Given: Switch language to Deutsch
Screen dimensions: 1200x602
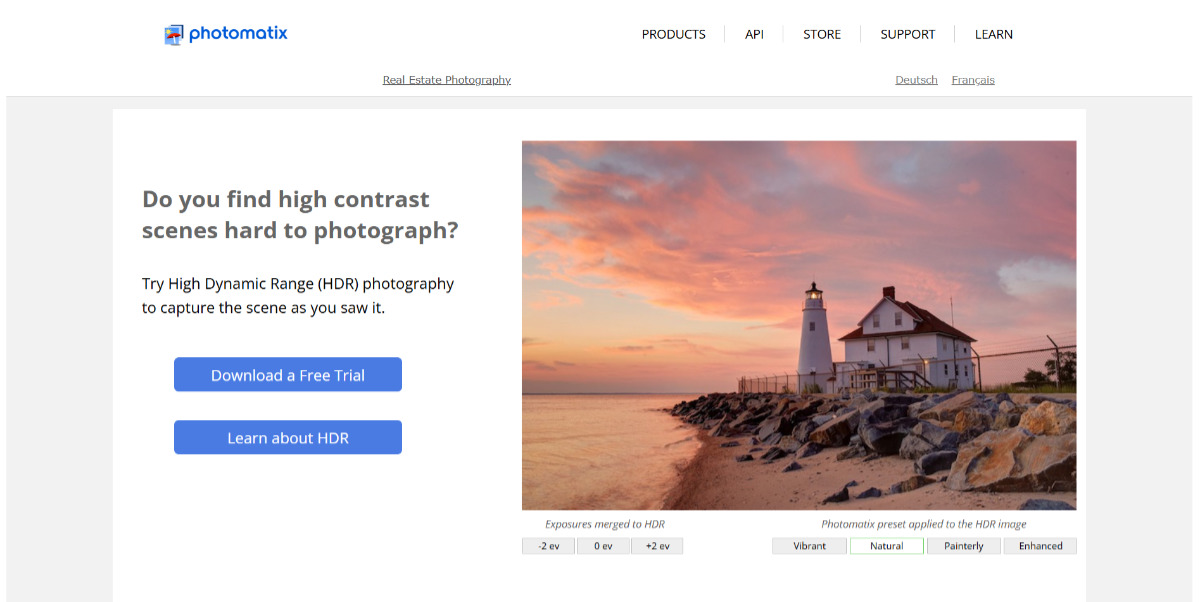Looking at the screenshot, I should (x=916, y=80).
